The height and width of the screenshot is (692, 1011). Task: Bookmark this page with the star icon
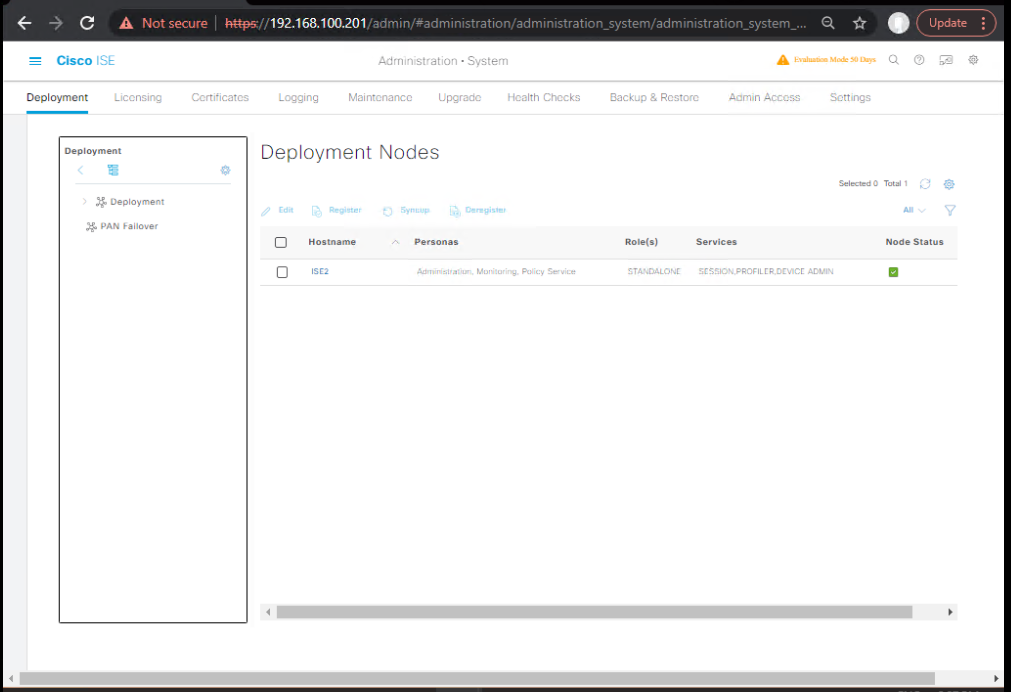(859, 23)
